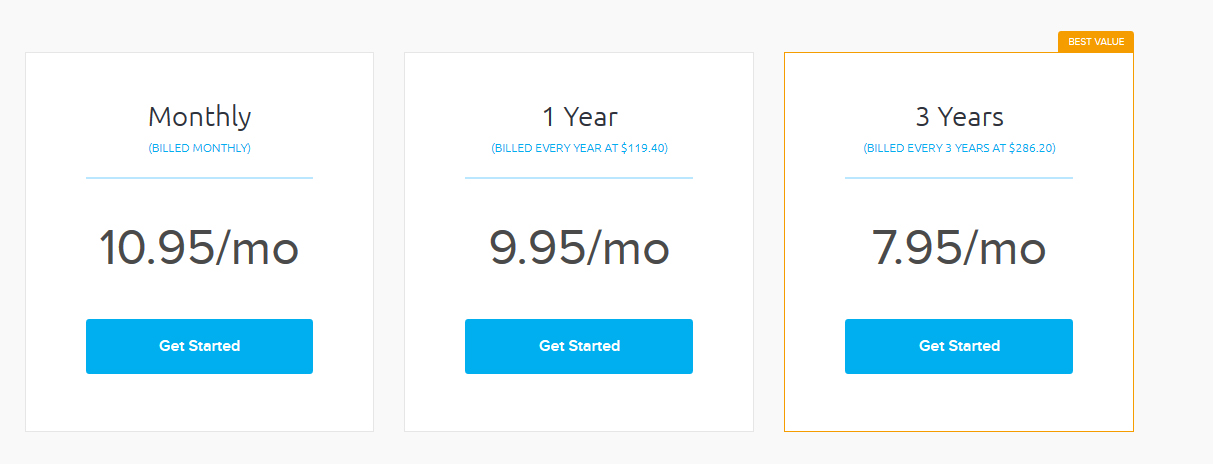This screenshot has height=464, width=1213.
Task: Click the (BILLED MONTHLY) note
Action: point(199,148)
